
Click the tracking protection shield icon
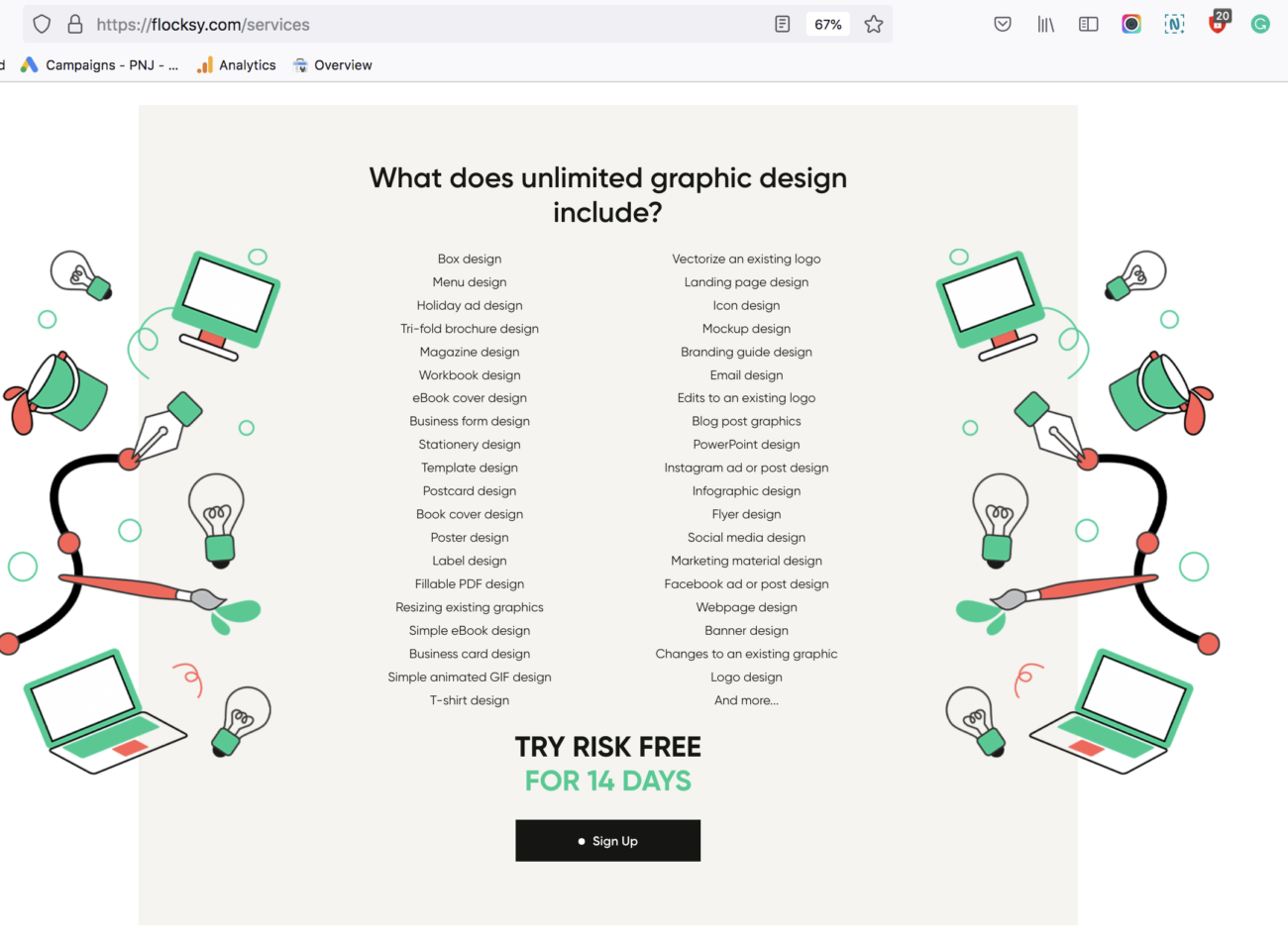click(x=42, y=24)
